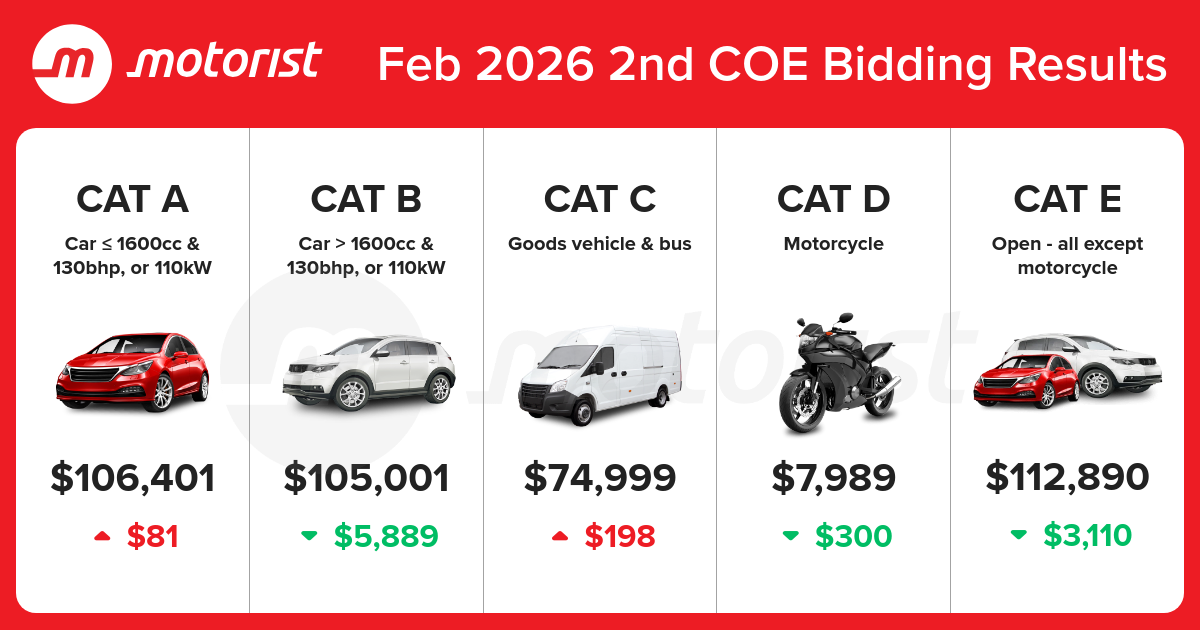Click the green down arrow beside $300

[790, 536]
